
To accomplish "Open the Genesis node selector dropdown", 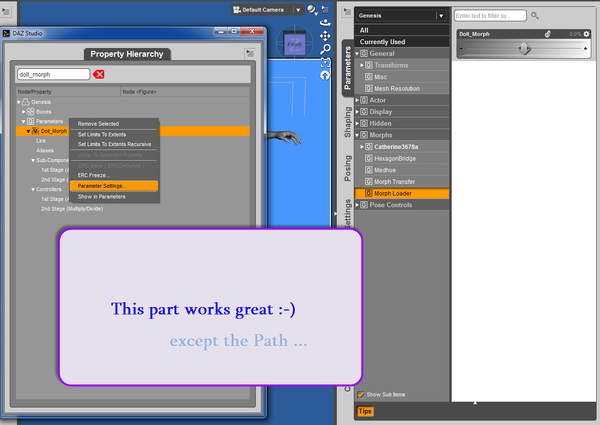I will click(441, 16).
